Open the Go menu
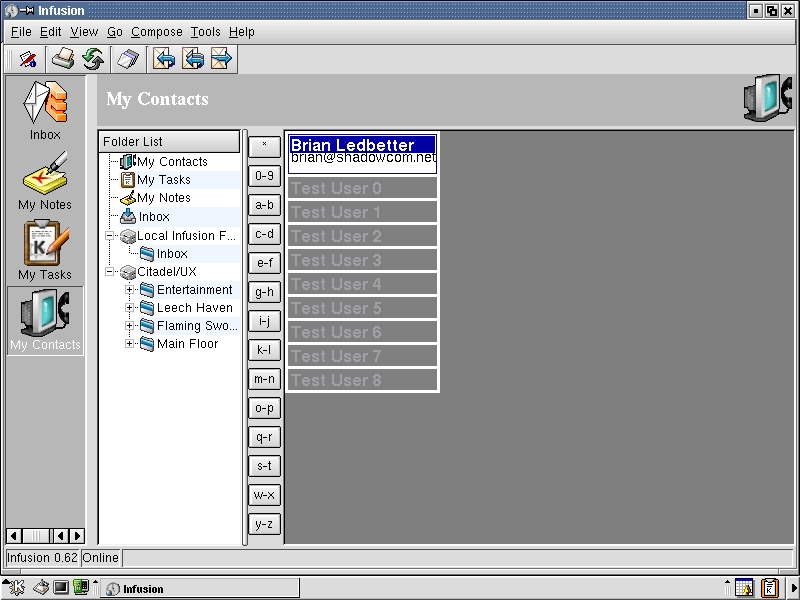800x600 pixels. click(x=115, y=32)
